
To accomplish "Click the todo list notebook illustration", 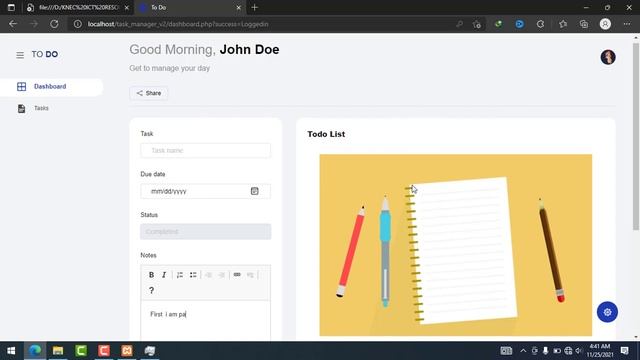I will click(456, 245).
